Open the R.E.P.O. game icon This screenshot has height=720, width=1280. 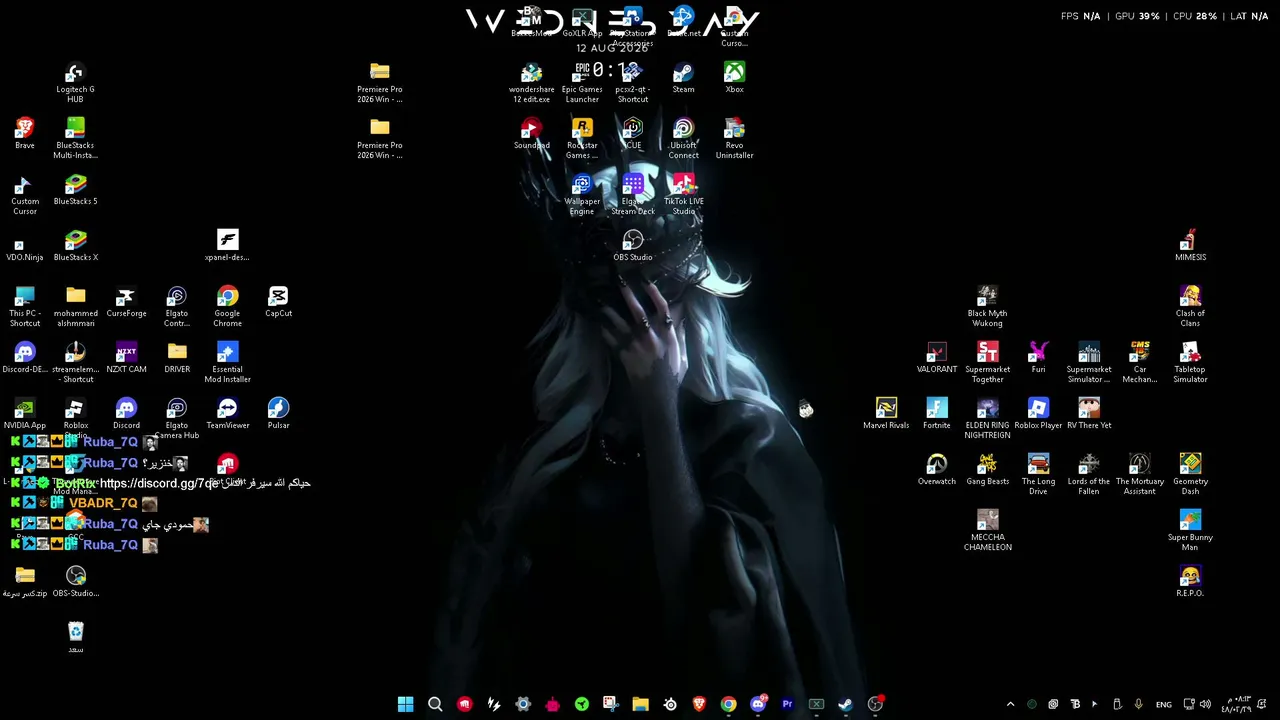(1190, 581)
